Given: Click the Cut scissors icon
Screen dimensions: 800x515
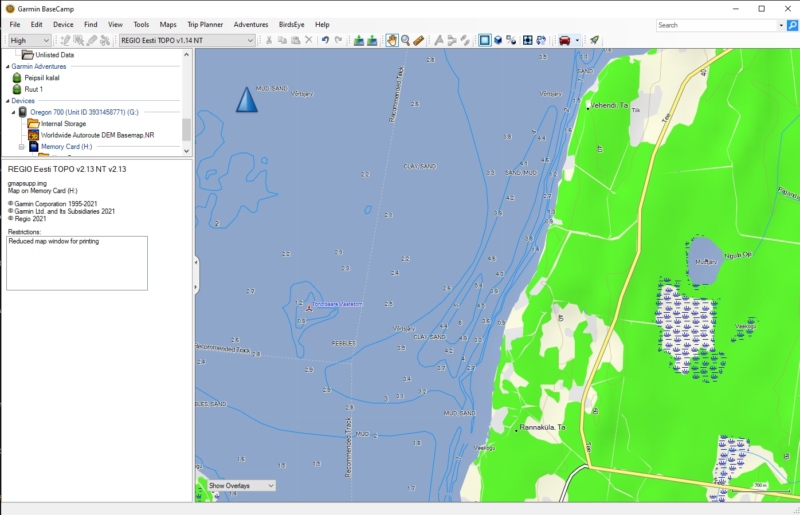Looking at the screenshot, I should click(x=269, y=40).
